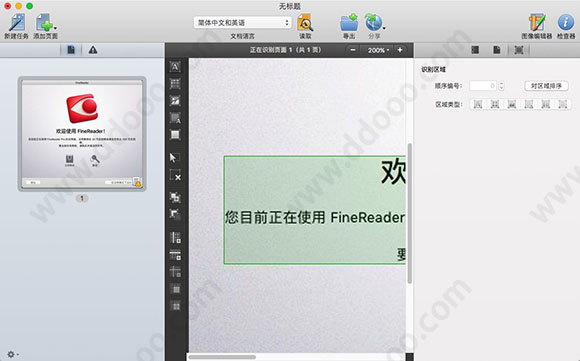
Task: Select the Draw Text Area tool
Action: point(175,67)
